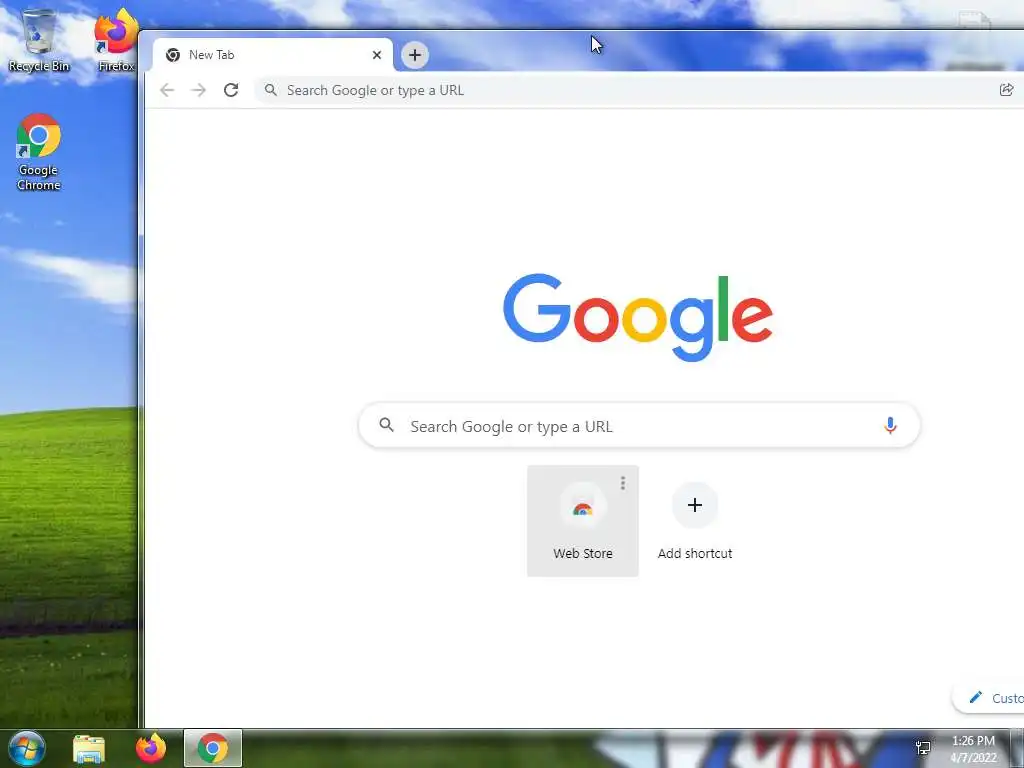
Task: Open the Recycle Bin desktop icon
Action: click(x=39, y=40)
